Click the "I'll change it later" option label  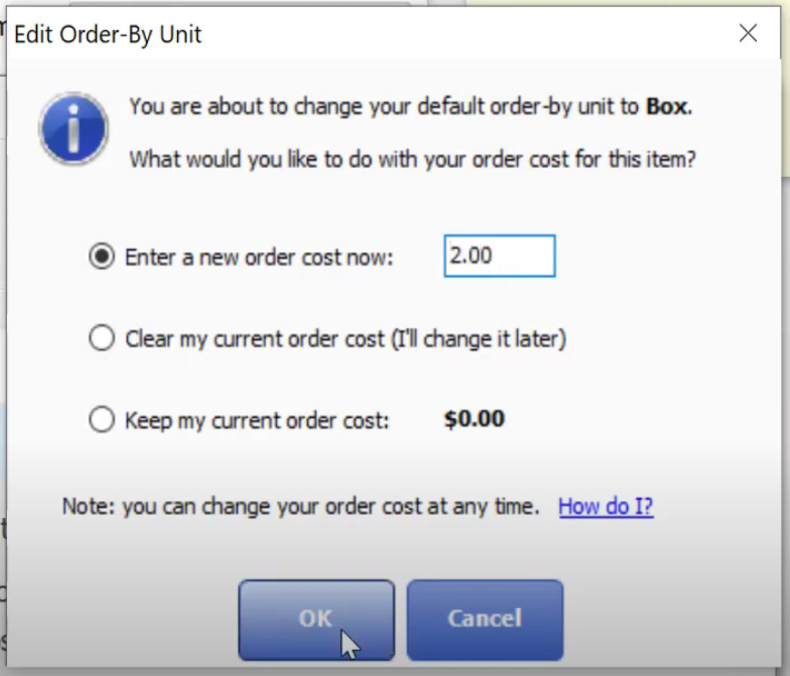(x=346, y=339)
